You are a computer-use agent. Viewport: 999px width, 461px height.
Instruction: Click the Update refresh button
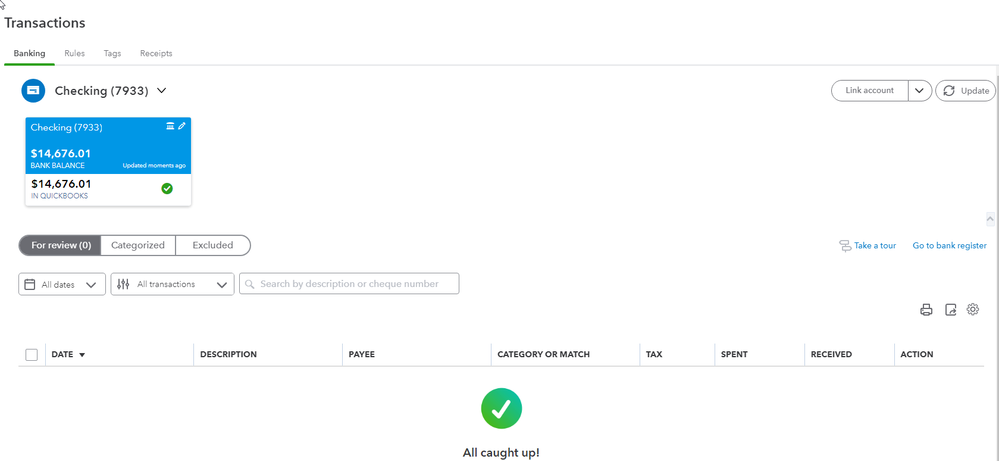click(965, 91)
